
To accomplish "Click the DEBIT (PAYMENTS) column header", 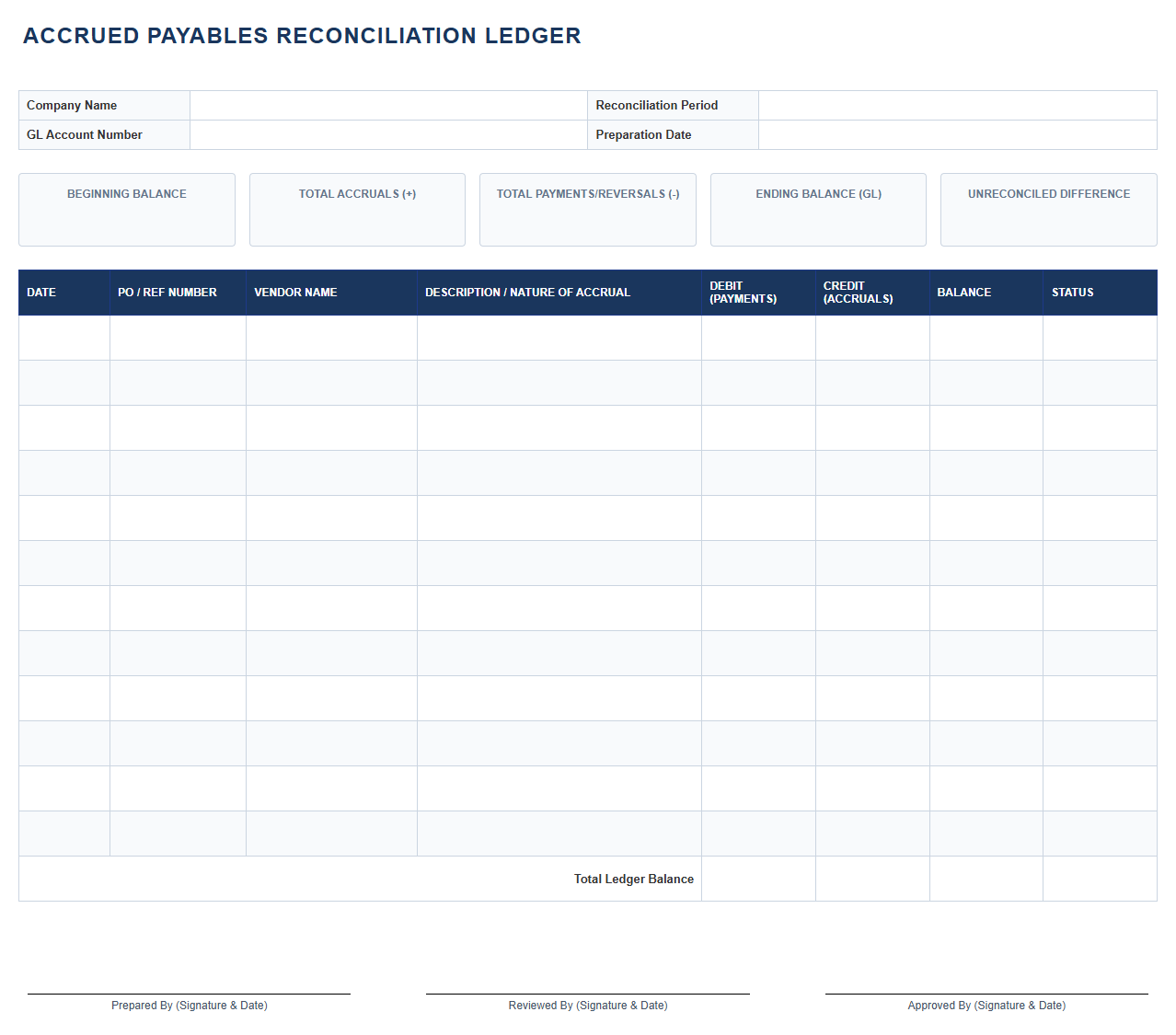I will coord(758,293).
